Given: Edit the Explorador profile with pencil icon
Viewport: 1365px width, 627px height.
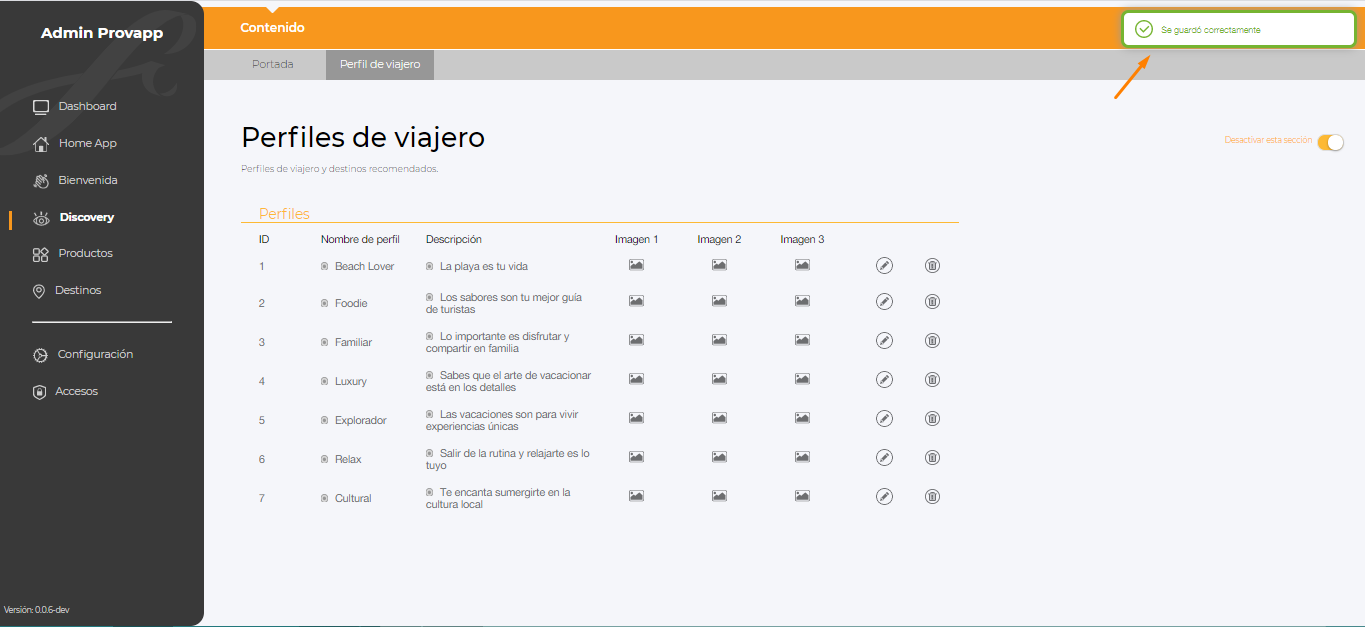Looking at the screenshot, I should (x=884, y=419).
